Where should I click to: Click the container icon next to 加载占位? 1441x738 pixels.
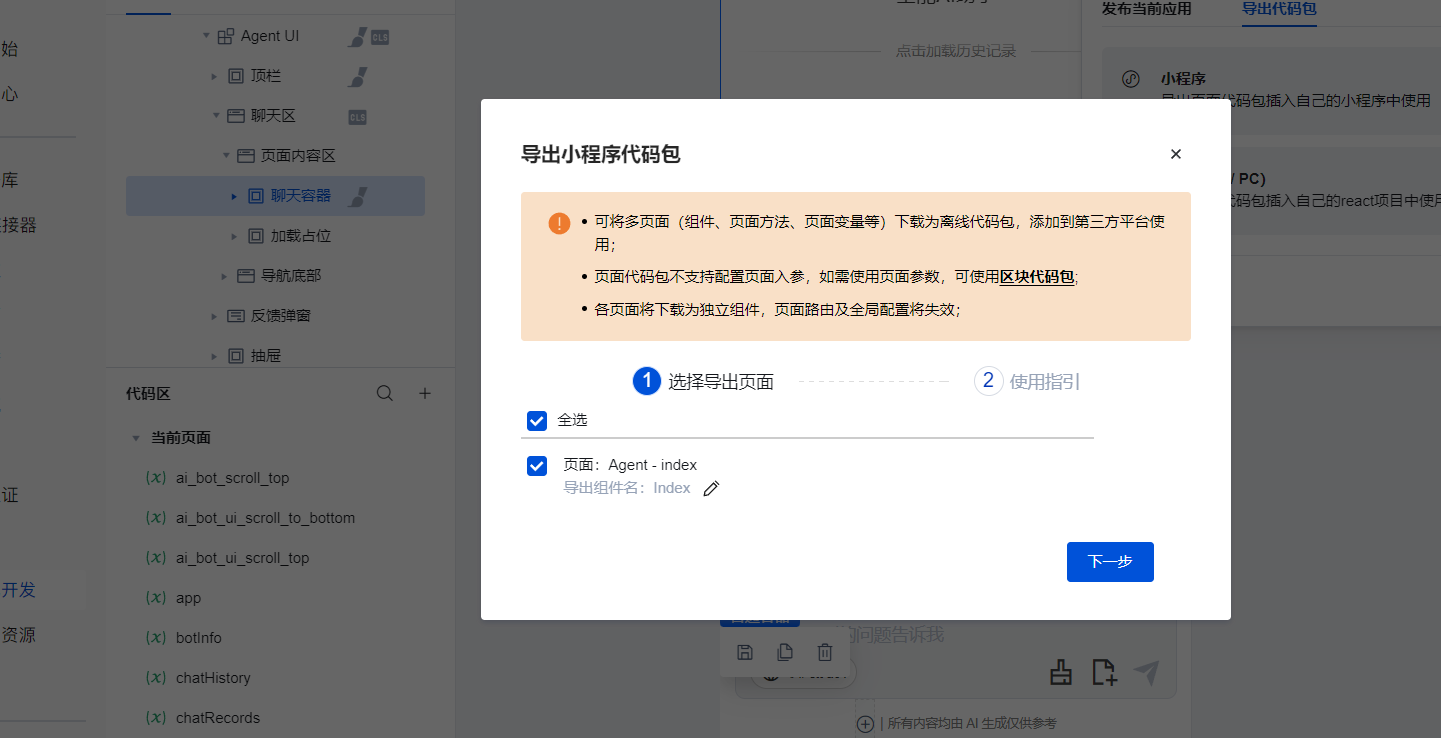click(256, 236)
